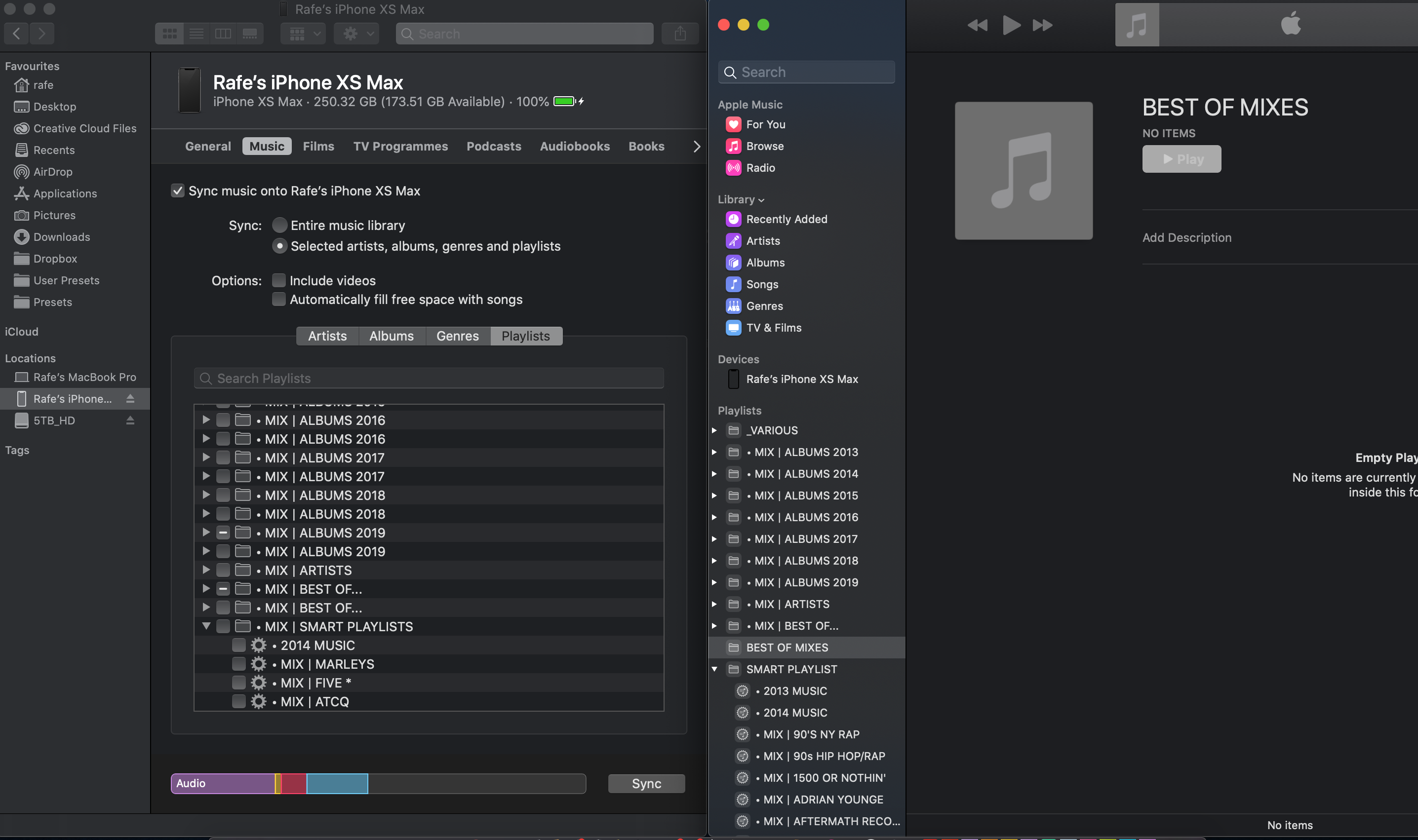The width and height of the screenshot is (1418, 840).
Task: Check the MIX | MARLEYS playlist checkbox
Action: coord(239,664)
